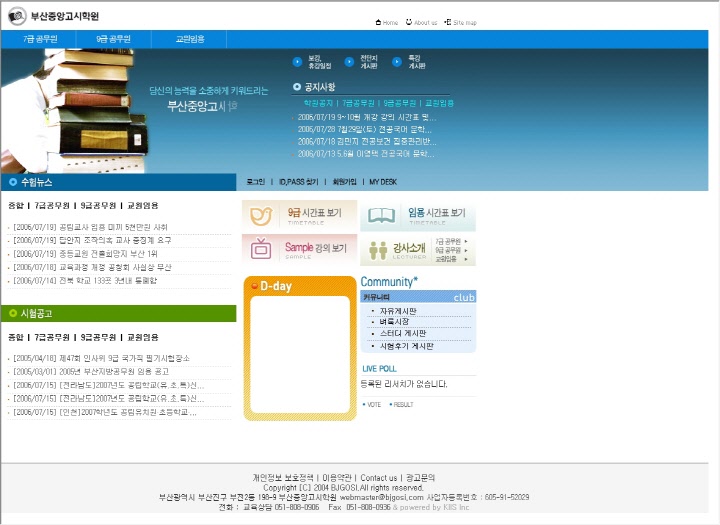Expand the 교원임용 lecturer arrow
Image resolution: width=720 pixels, height=525 pixels.
tap(465, 259)
